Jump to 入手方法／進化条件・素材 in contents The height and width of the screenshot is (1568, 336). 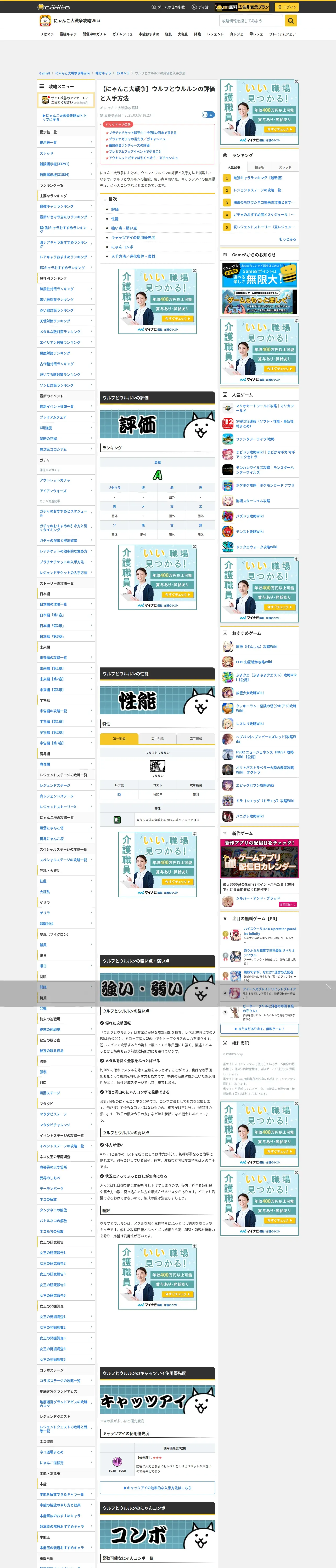133,256
